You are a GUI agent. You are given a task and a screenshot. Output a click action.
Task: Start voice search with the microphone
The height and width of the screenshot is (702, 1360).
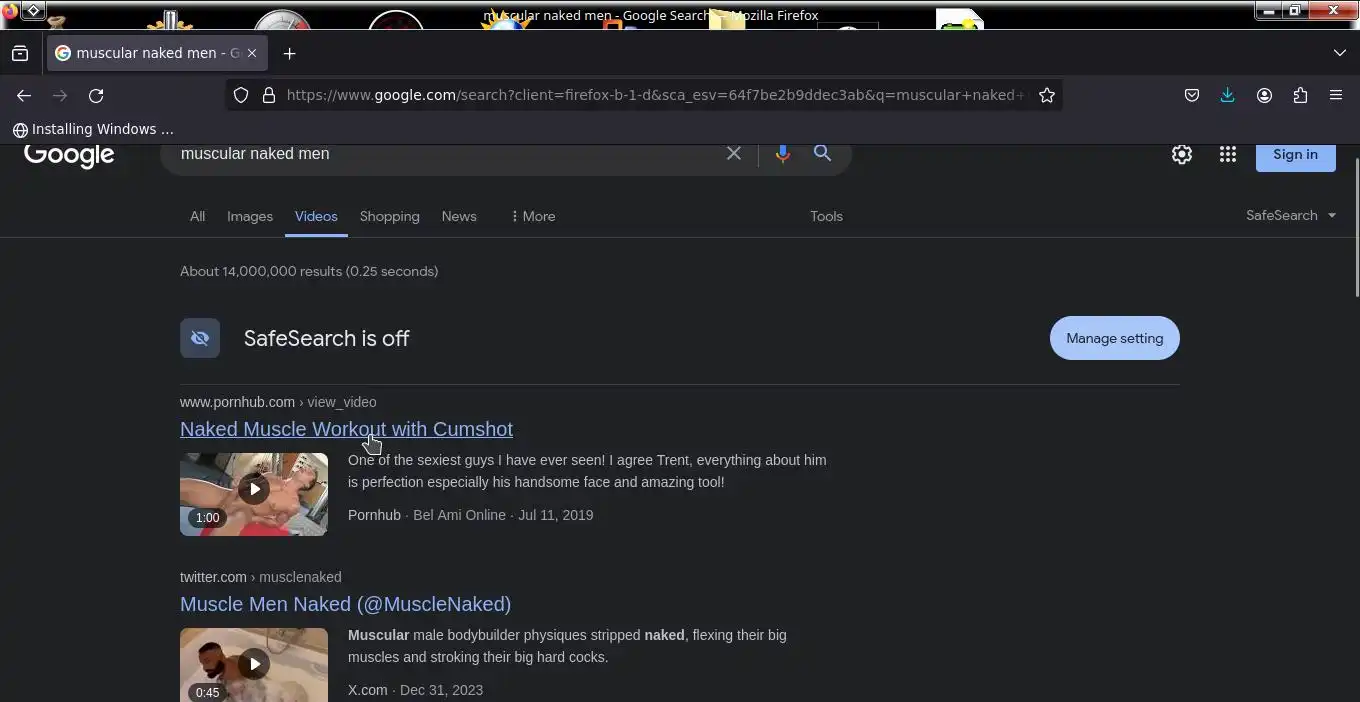point(783,153)
